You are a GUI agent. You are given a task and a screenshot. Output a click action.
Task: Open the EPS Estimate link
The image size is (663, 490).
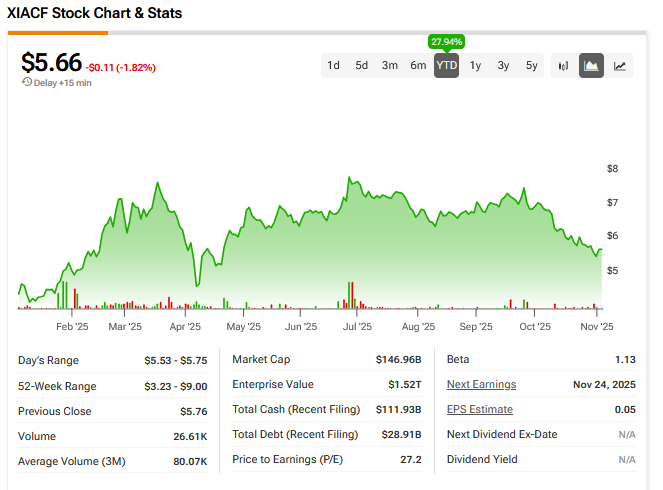pos(479,409)
